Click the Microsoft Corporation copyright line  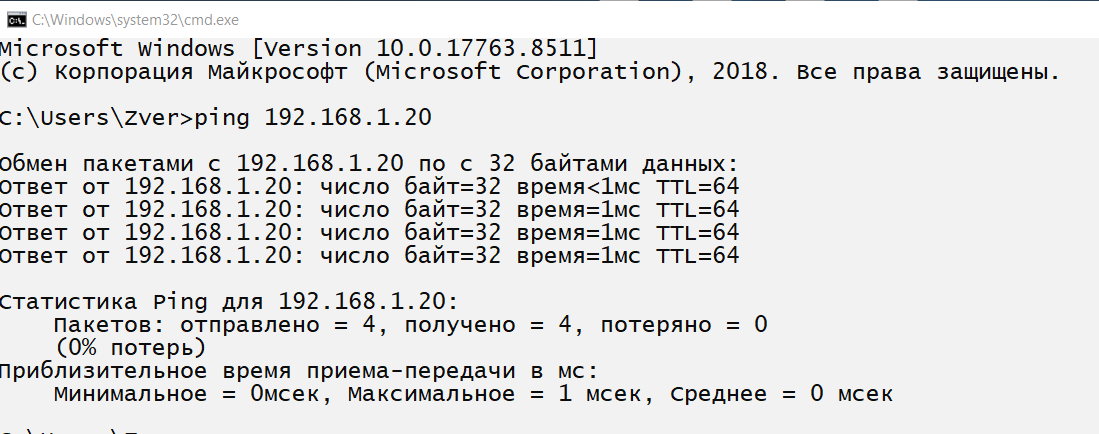(529, 72)
